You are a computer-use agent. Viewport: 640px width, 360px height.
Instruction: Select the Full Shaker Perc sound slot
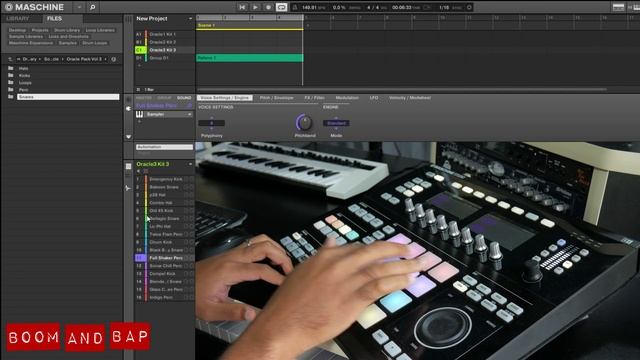pos(164,258)
